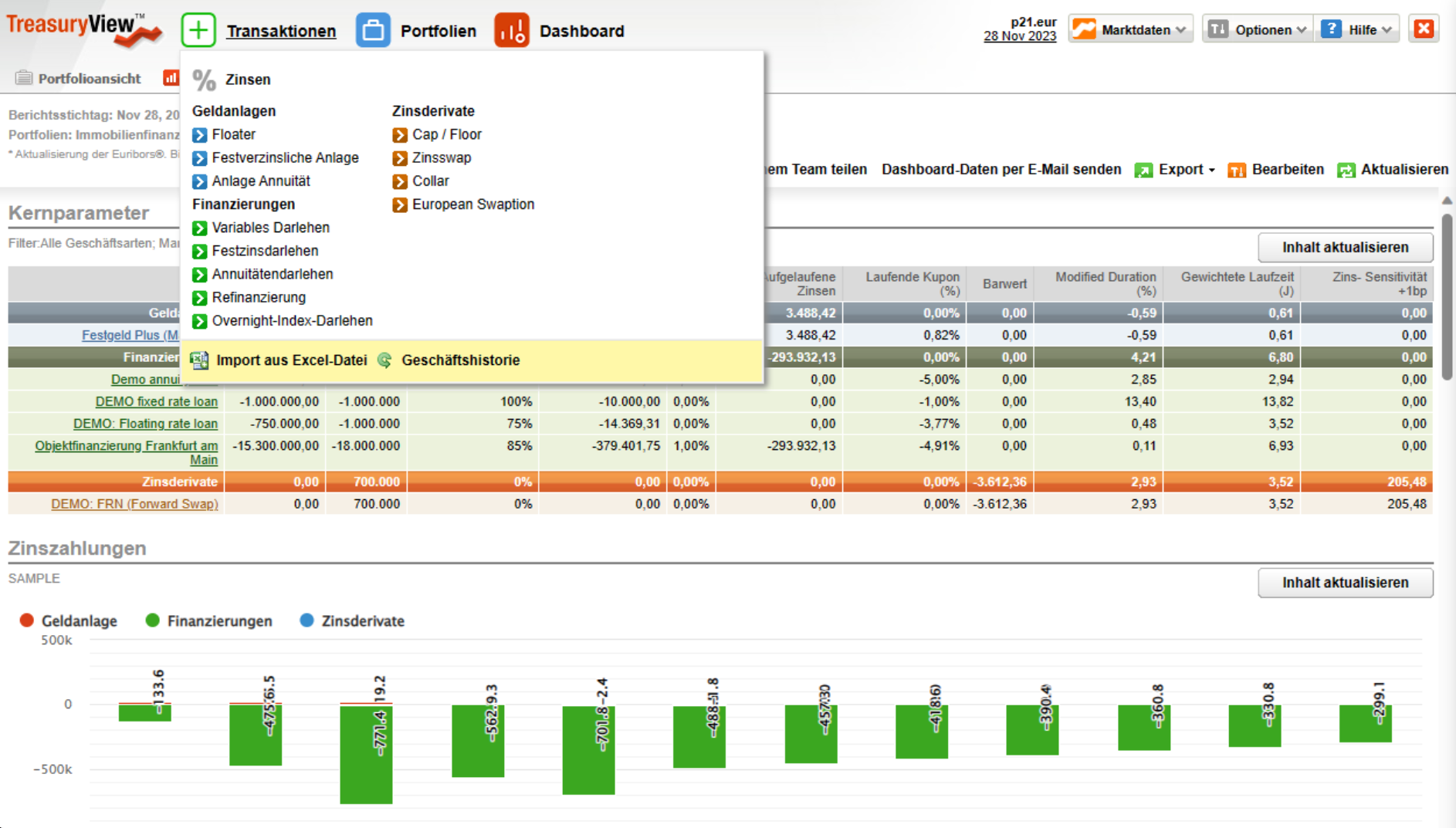
Task: Toggle Zinsderivate series in chart legend
Action: [x=352, y=621]
